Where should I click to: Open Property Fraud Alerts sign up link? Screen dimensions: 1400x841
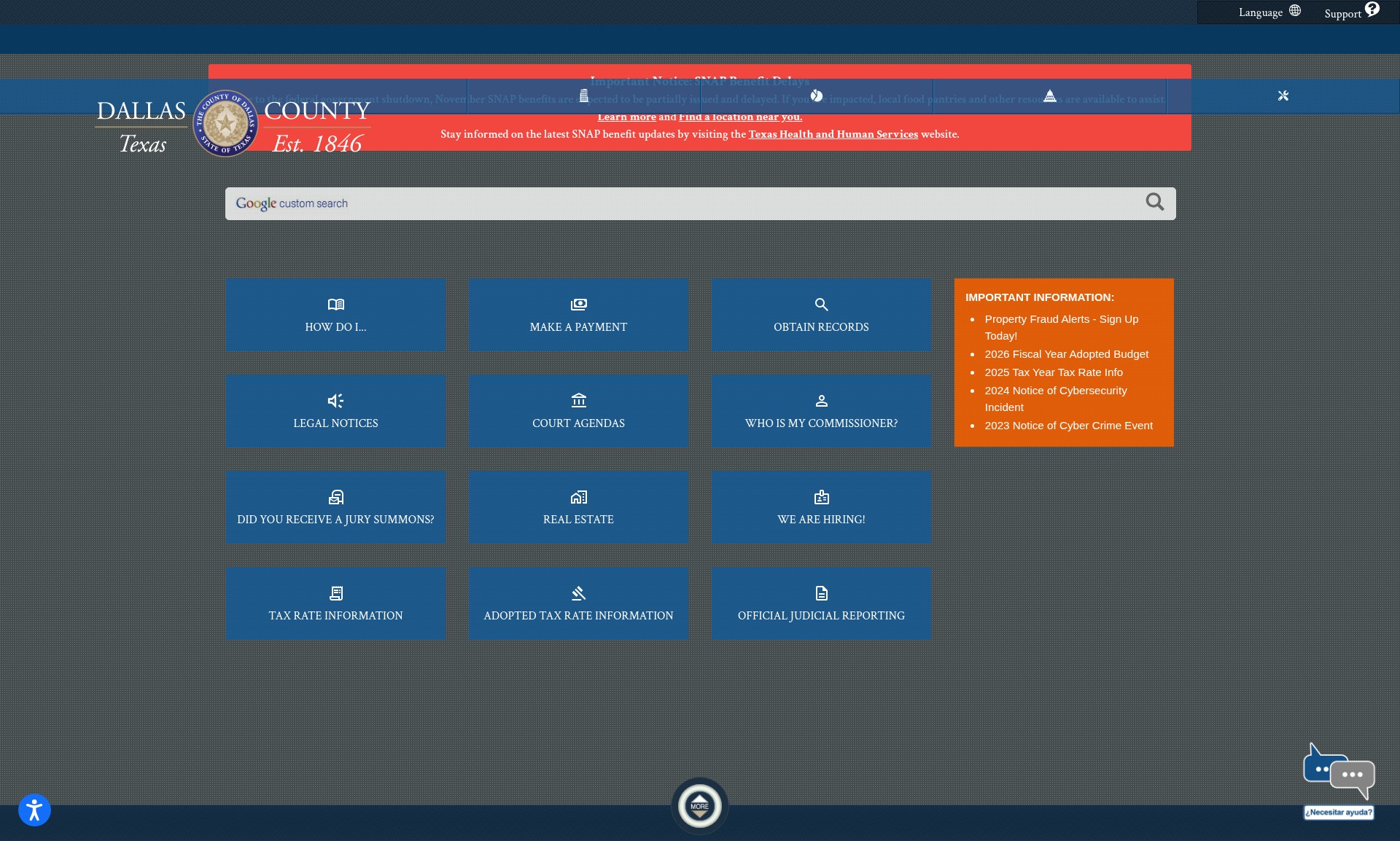(1061, 327)
